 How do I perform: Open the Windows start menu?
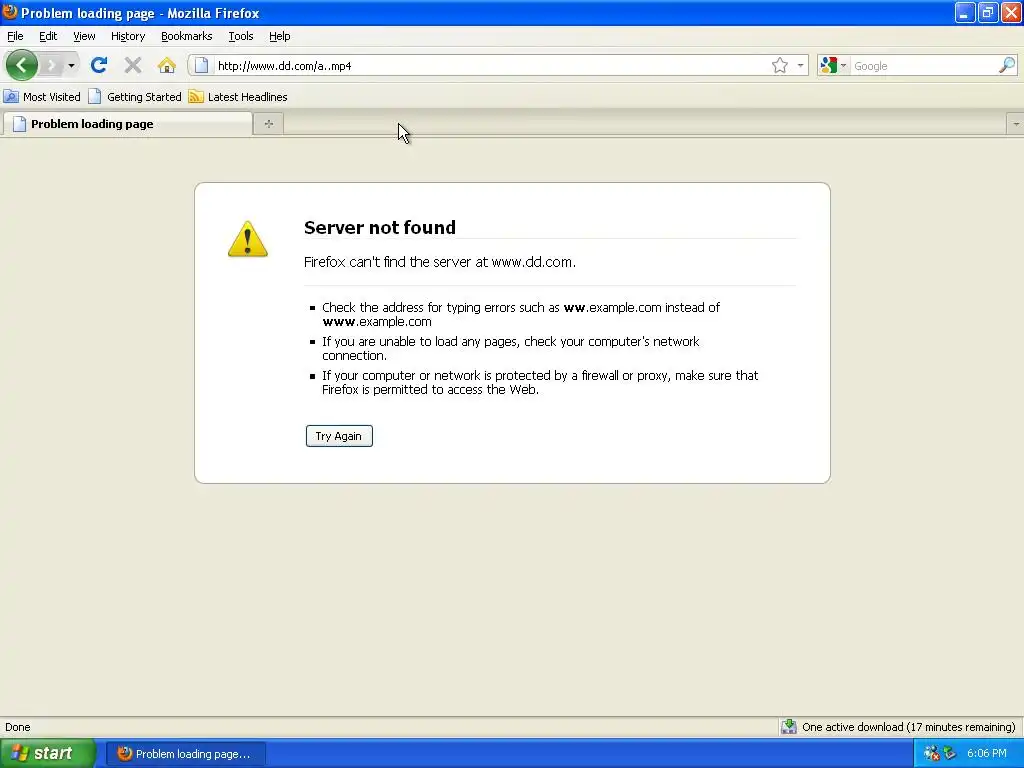click(x=48, y=754)
